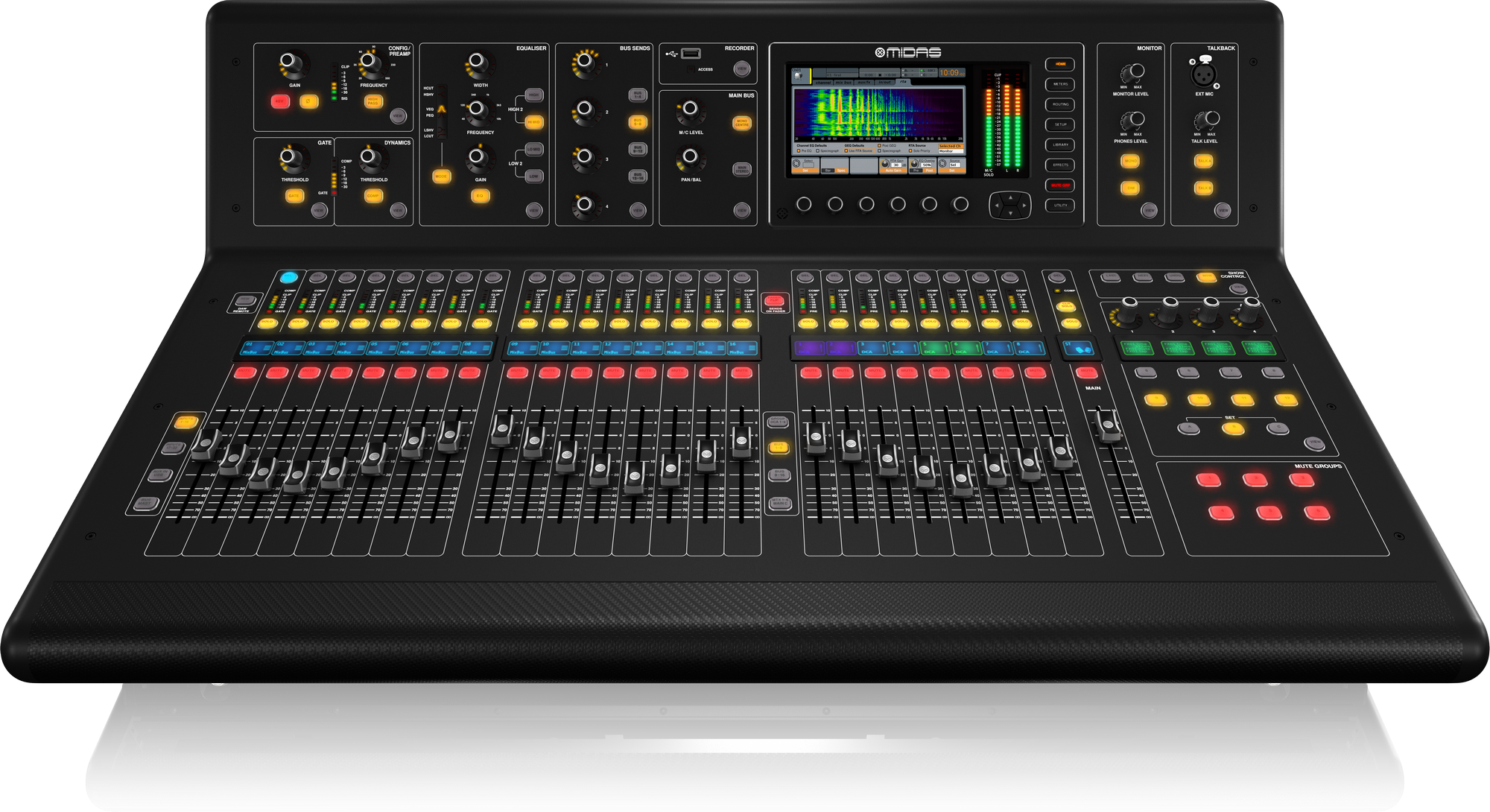Open the Effects screen button
Viewport: 1490px width, 812px height.
click(1059, 165)
